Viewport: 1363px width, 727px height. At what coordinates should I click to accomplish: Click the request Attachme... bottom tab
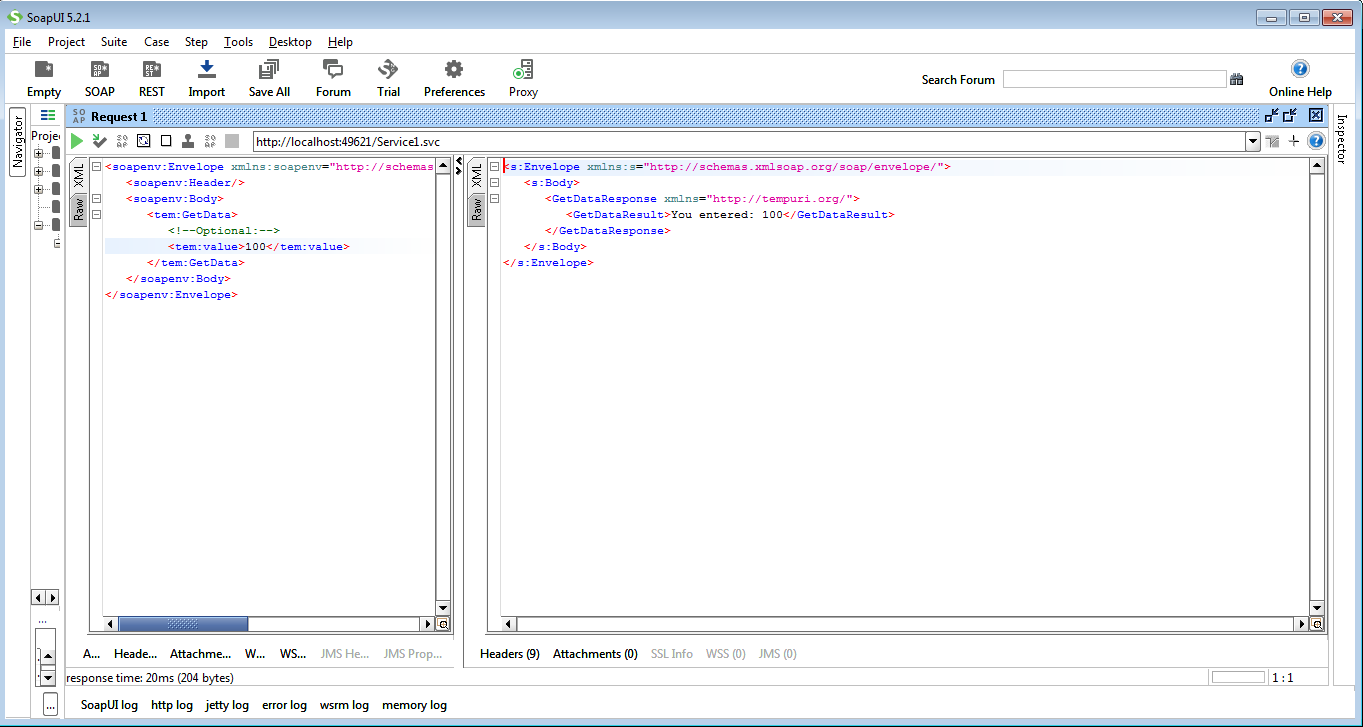200,654
